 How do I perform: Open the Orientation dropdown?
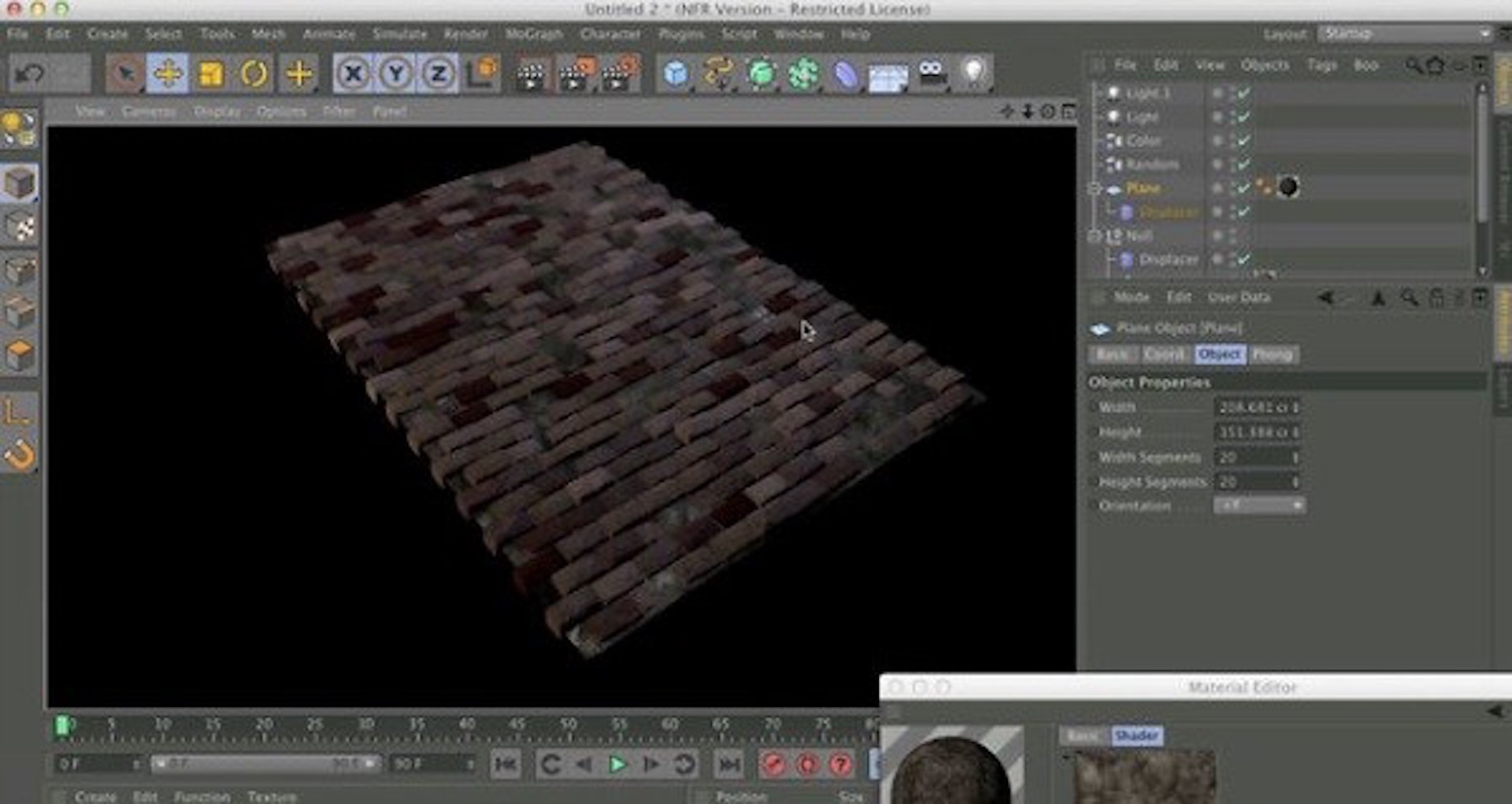1259,506
